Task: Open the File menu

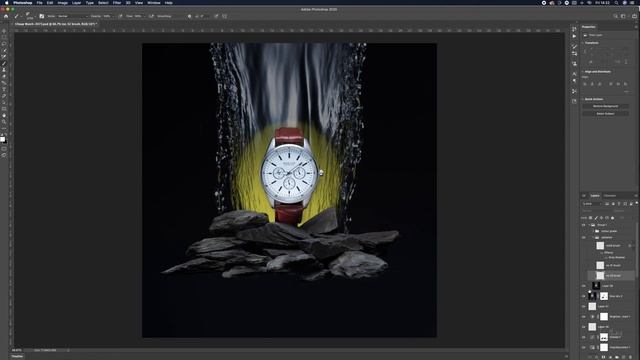Action: 39,3
